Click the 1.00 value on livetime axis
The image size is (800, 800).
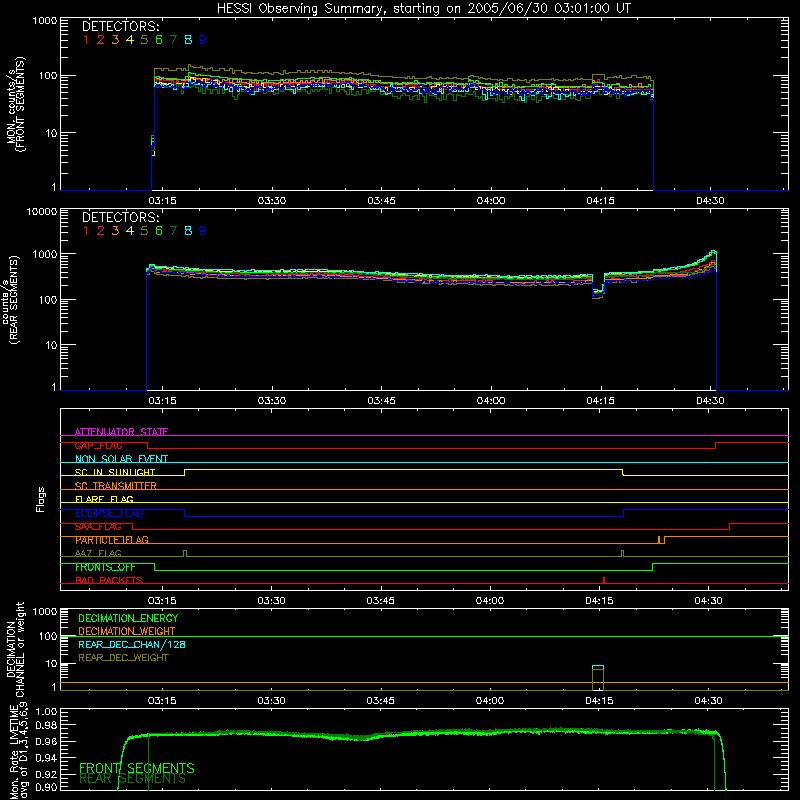point(46,711)
